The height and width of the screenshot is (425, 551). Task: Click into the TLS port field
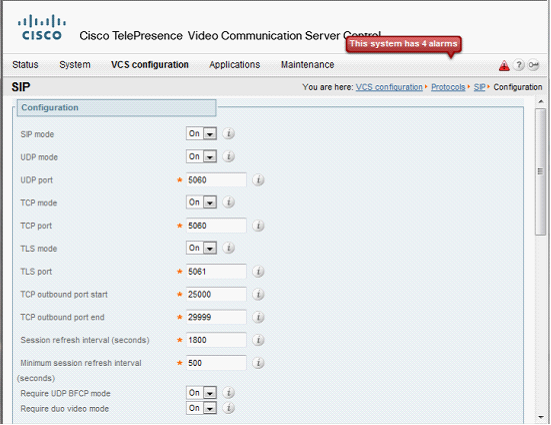[x=216, y=271]
